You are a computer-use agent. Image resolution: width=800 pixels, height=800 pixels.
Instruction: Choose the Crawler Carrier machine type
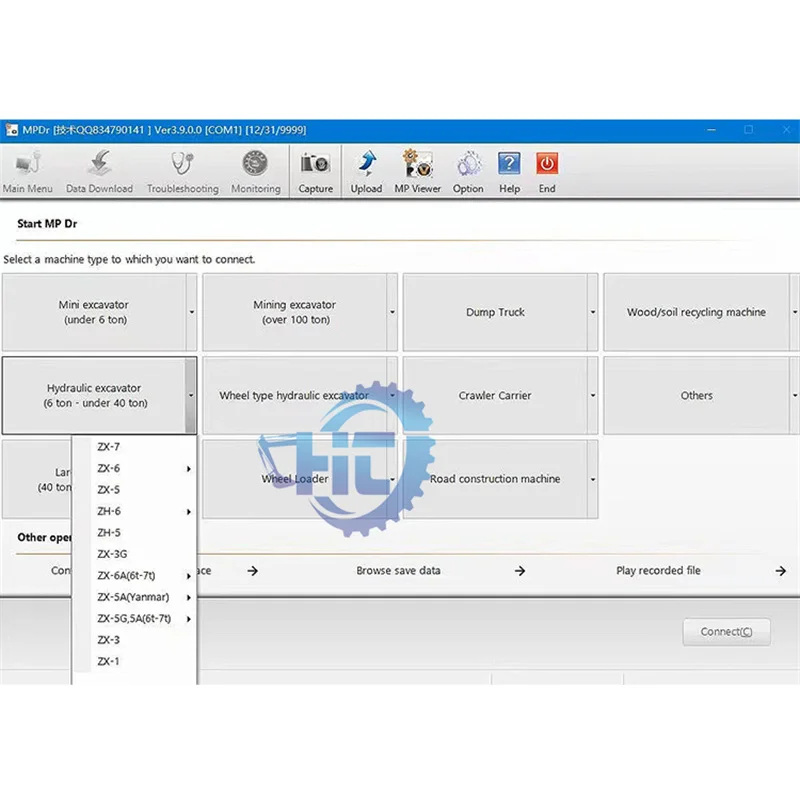495,395
